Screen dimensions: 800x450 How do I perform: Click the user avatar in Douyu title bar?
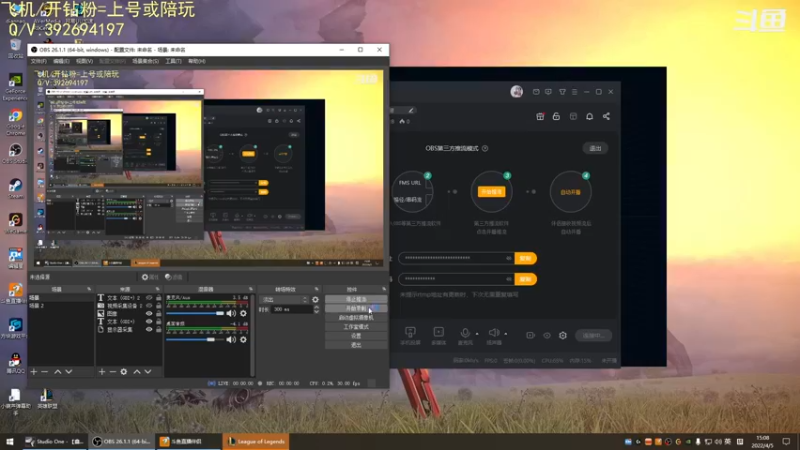coord(516,92)
